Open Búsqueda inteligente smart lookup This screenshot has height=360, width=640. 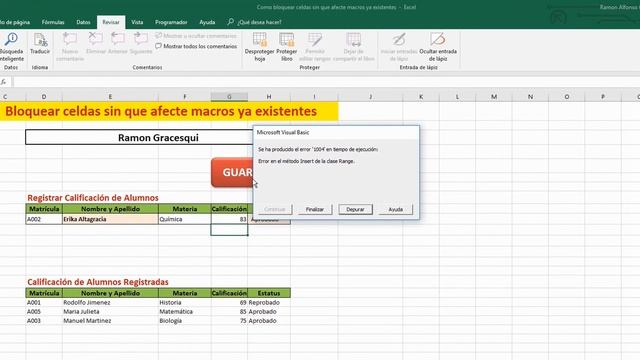pyautogui.click(x=11, y=47)
